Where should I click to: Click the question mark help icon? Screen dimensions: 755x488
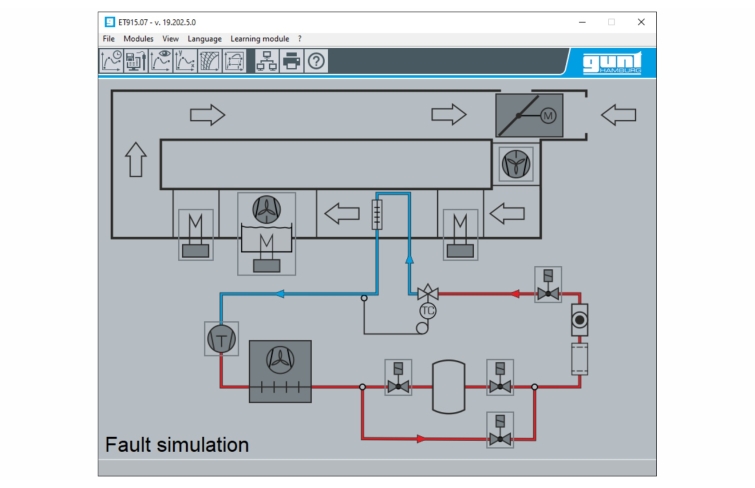pyautogui.click(x=316, y=61)
